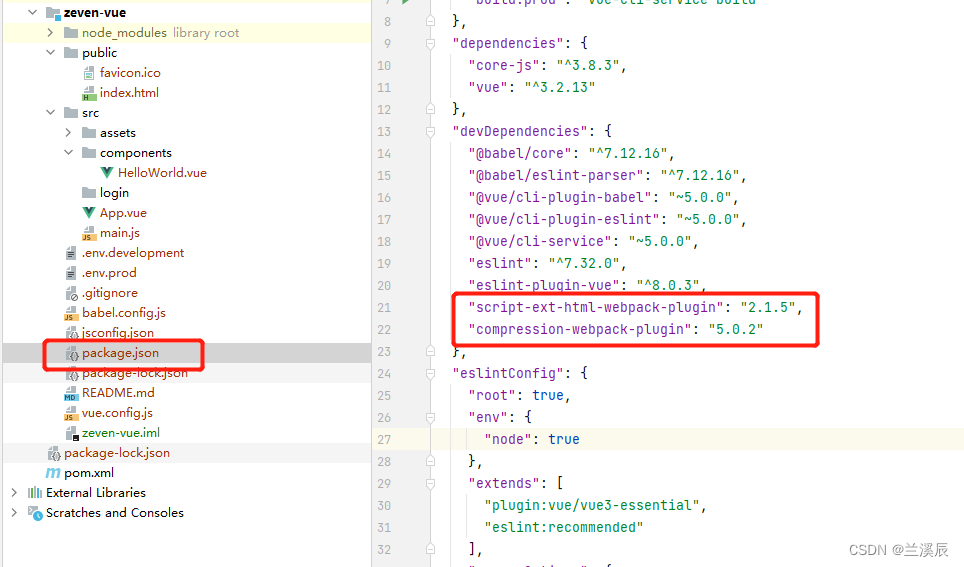Fold the extends array at line 29
The image size is (964, 567).
[430, 484]
